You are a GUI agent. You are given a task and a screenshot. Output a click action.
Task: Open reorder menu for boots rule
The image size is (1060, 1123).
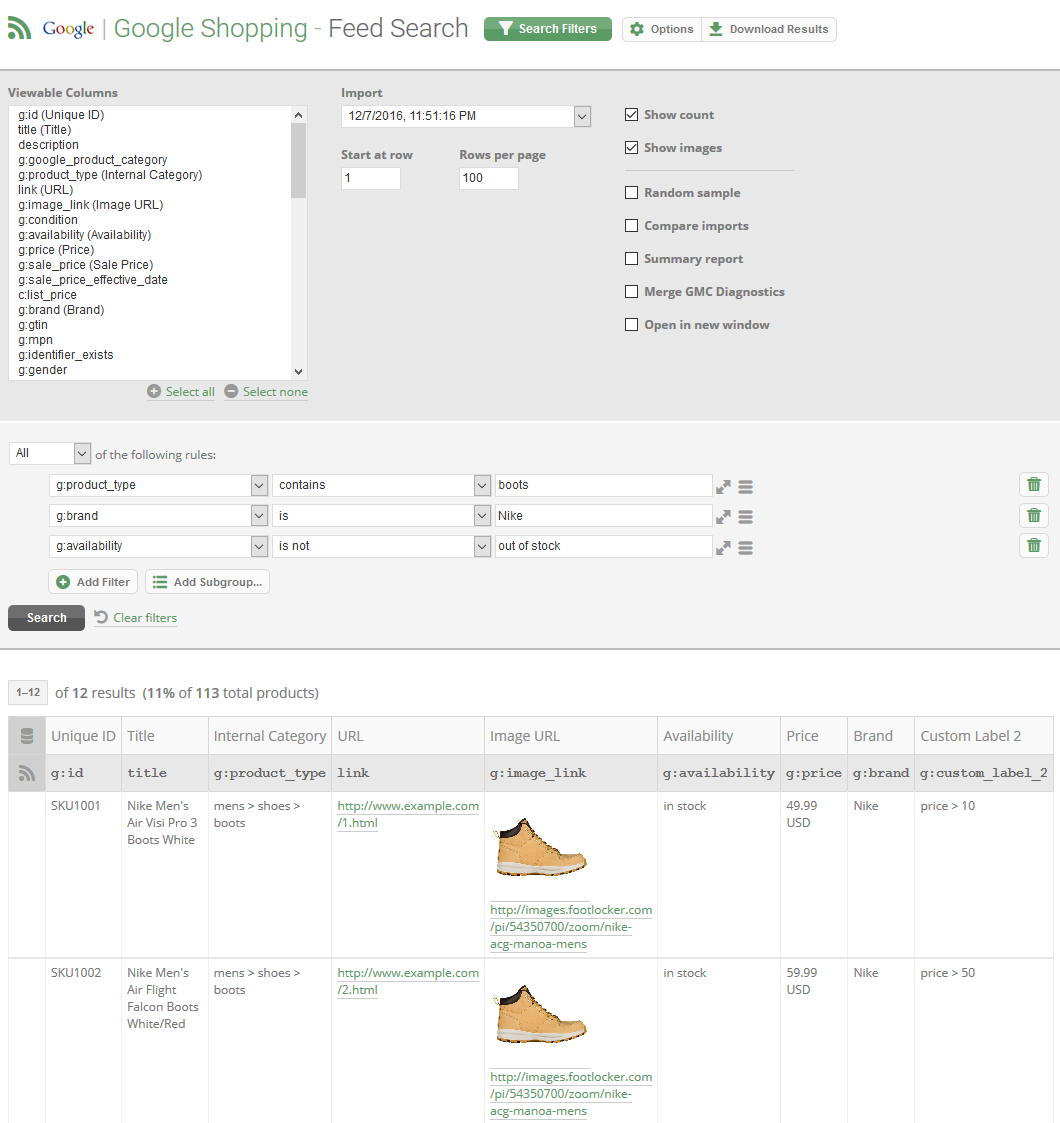[x=746, y=487]
